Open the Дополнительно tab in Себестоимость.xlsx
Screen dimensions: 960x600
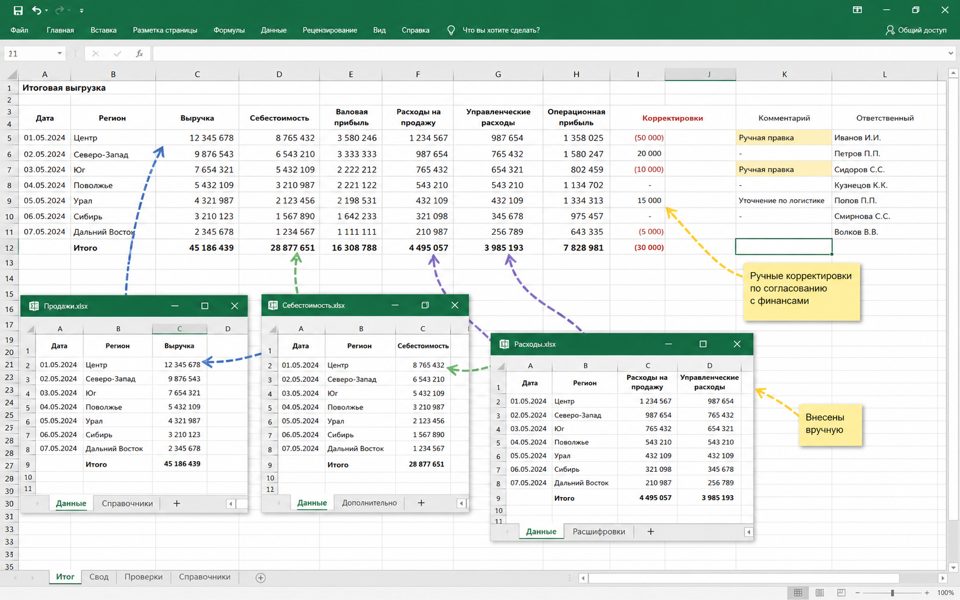(x=369, y=503)
